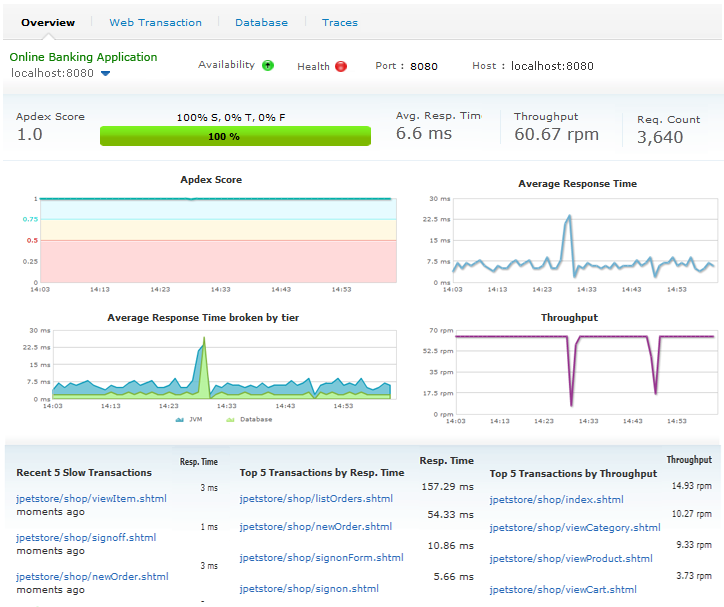Expand the localhost:8080 host dropdown arrow
The image size is (724, 607).
click(x=105, y=73)
